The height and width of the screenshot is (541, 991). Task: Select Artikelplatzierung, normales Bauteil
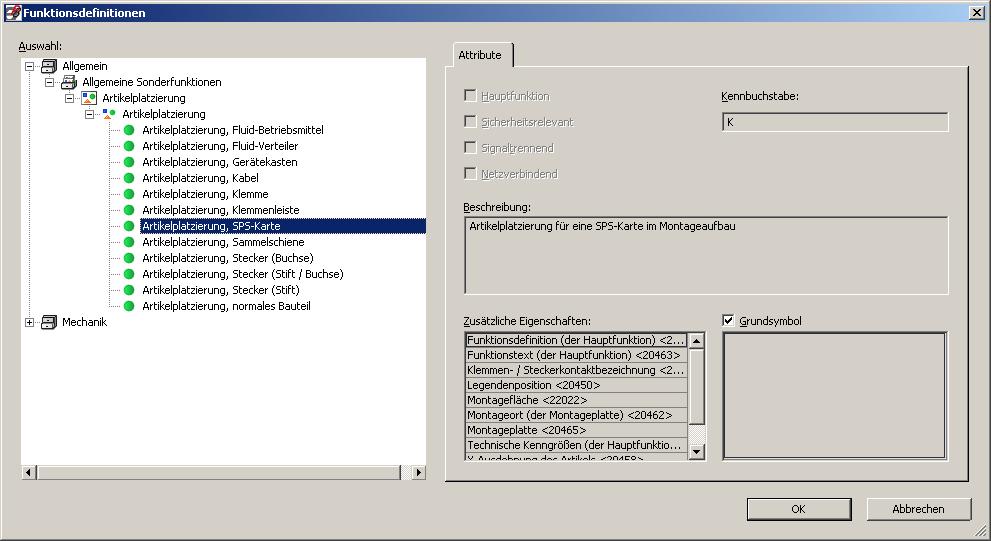click(x=226, y=306)
